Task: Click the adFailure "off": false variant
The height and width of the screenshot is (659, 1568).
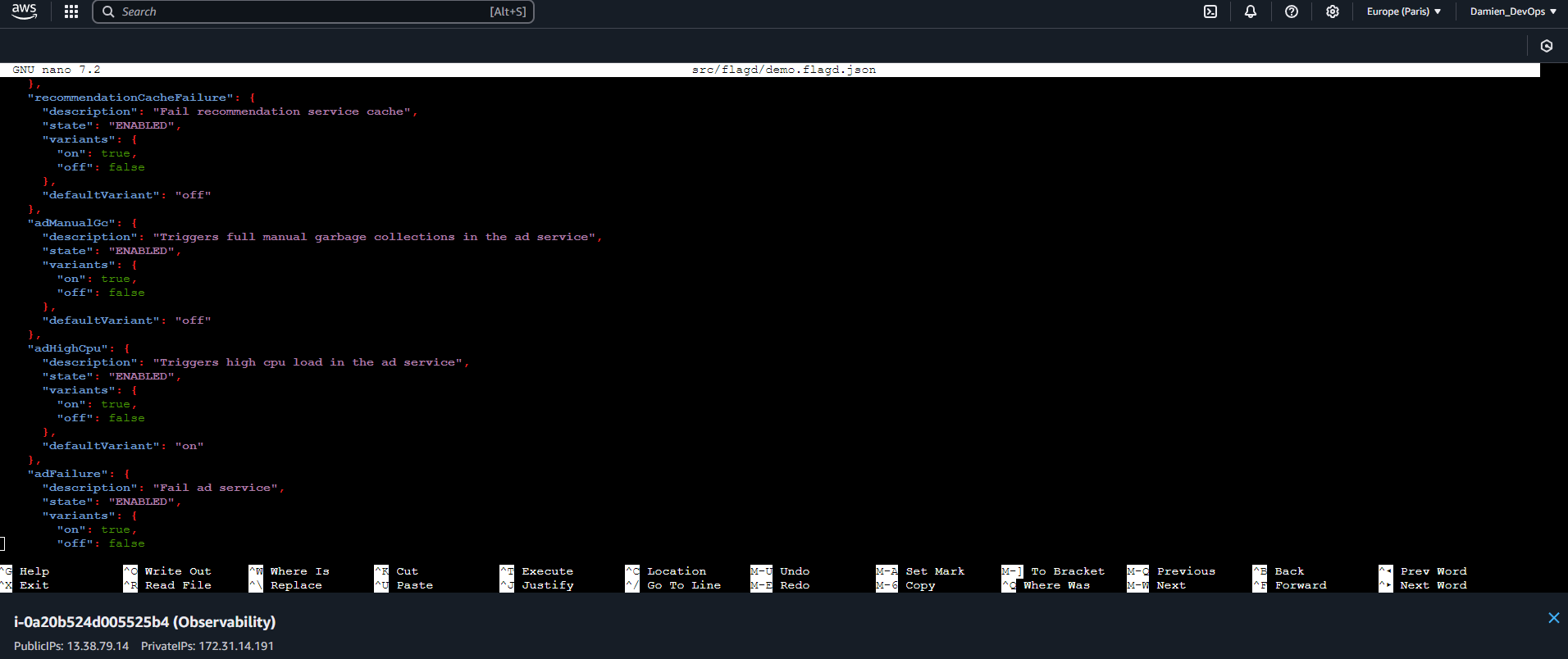Action: tap(101, 543)
